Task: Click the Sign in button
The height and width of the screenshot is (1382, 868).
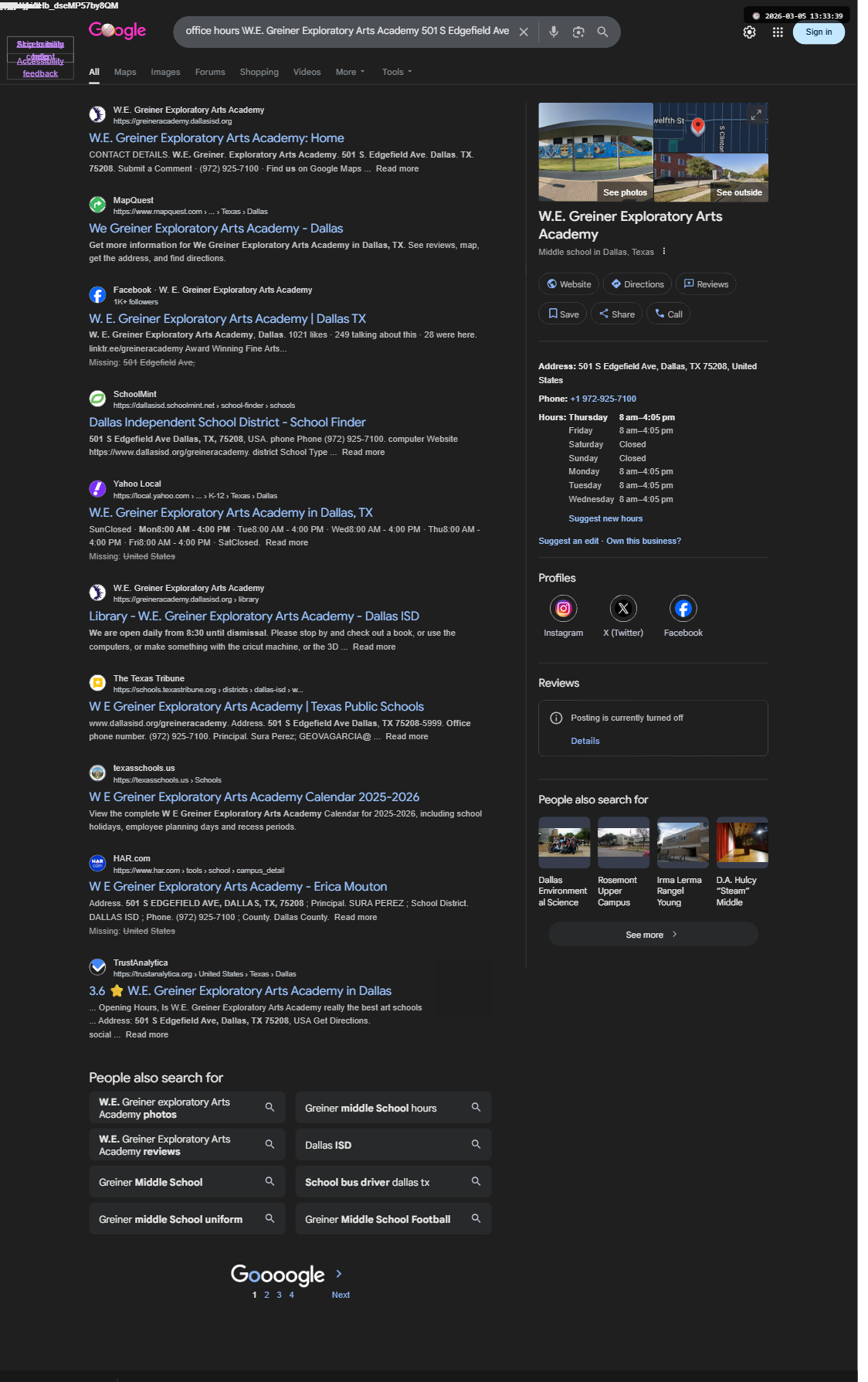Action: pyautogui.click(x=819, y=32)
